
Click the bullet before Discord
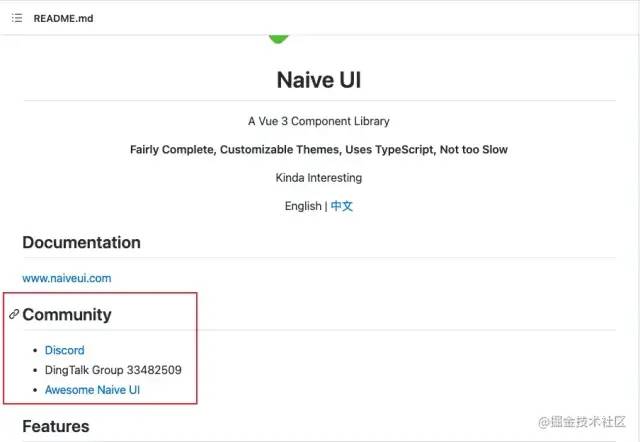pyautogui.click(x=34, y=351)
